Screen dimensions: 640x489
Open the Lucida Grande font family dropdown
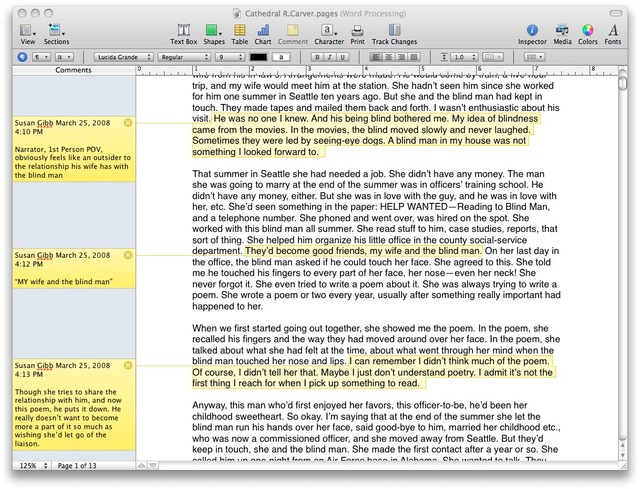[123, 57]
